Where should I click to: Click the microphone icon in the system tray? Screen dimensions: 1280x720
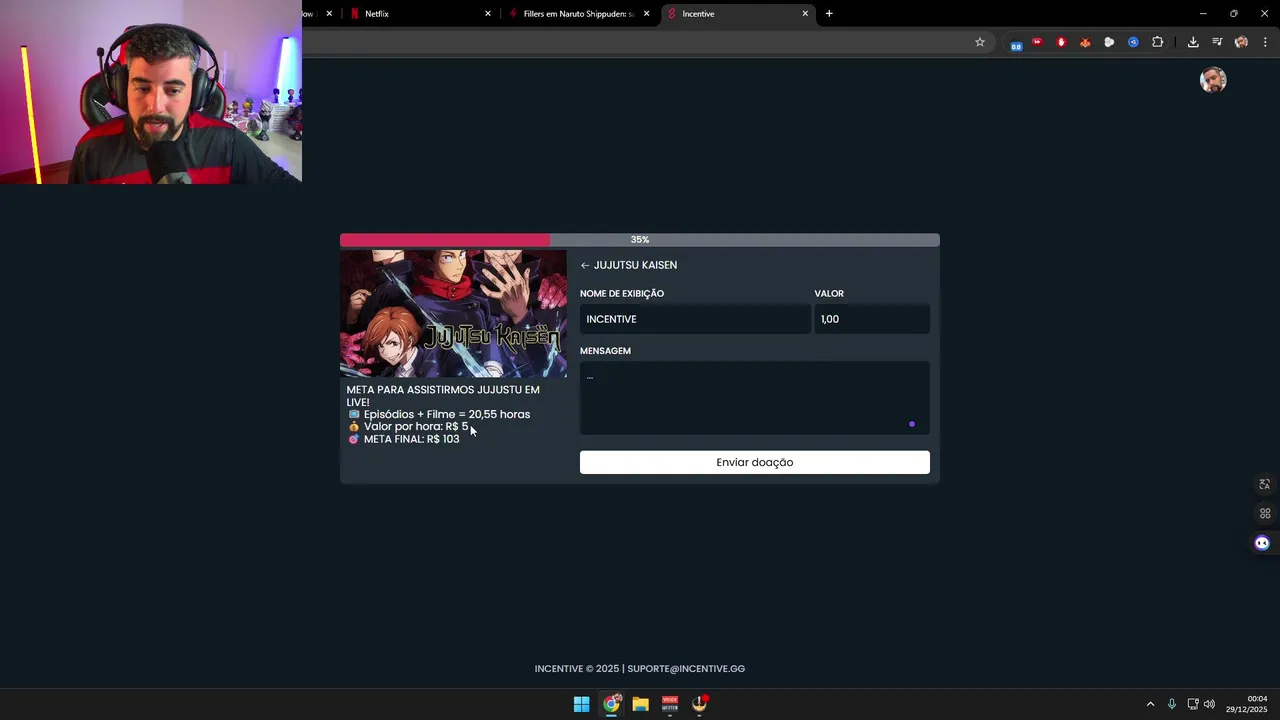1172,704
